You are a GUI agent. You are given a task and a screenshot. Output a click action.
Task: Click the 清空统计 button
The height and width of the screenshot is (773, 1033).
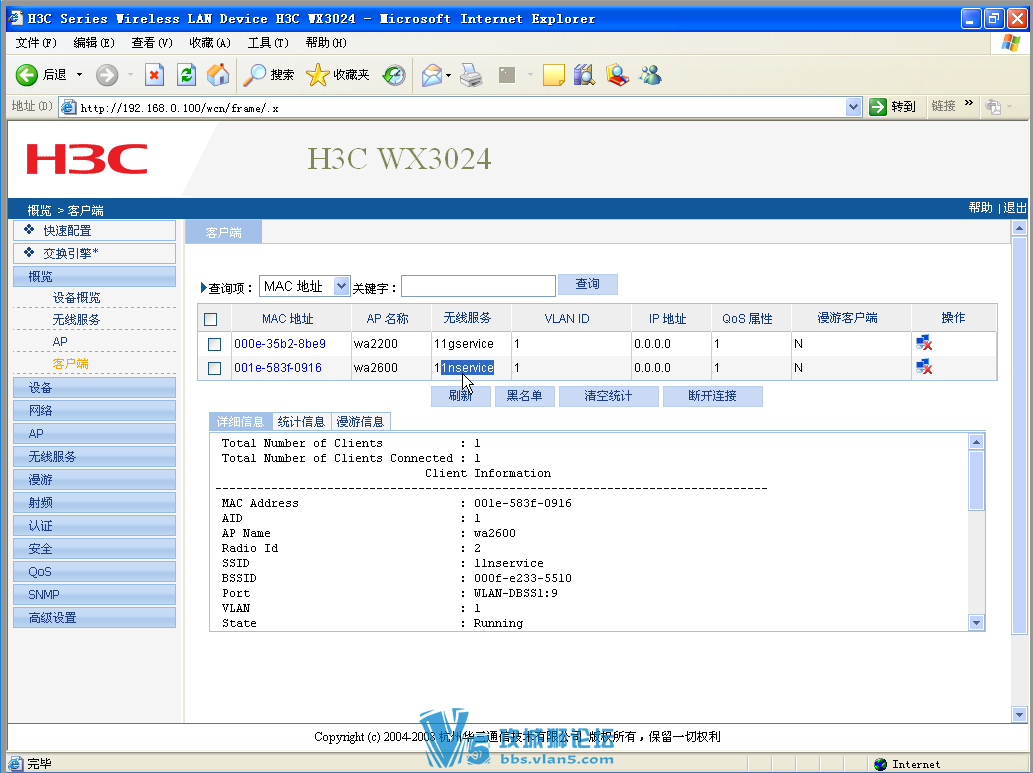tap(608, 396)
